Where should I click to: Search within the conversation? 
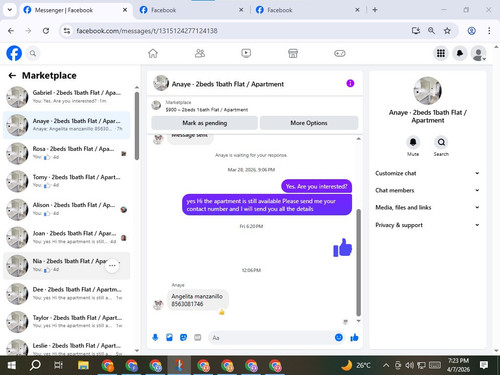tap(441, 143)
